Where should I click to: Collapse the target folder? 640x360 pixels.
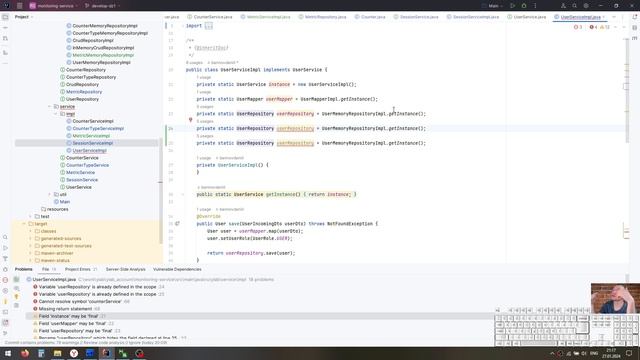pyautogui.click(x=24, y=224)
